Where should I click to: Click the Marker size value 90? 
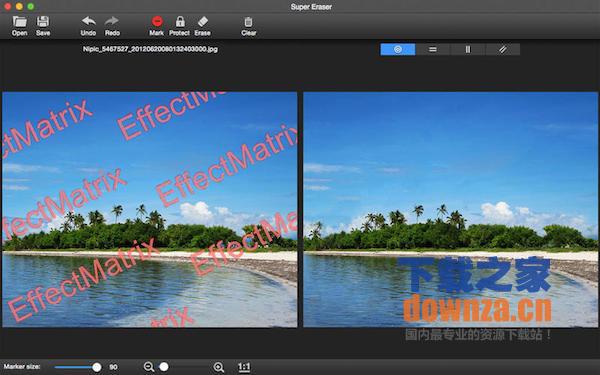click(x=114, y=367)
